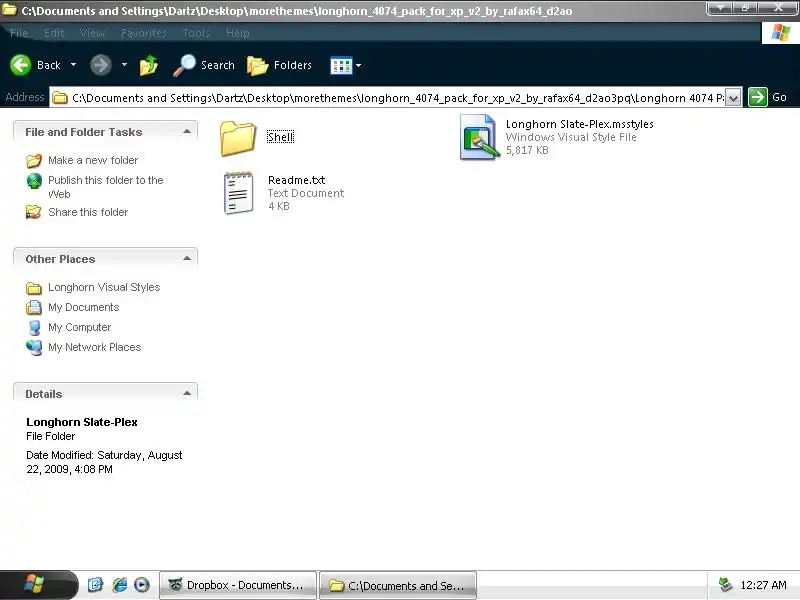The image size is (800, 600).
Task: Open the Edit menu
Action: (54, 33)
